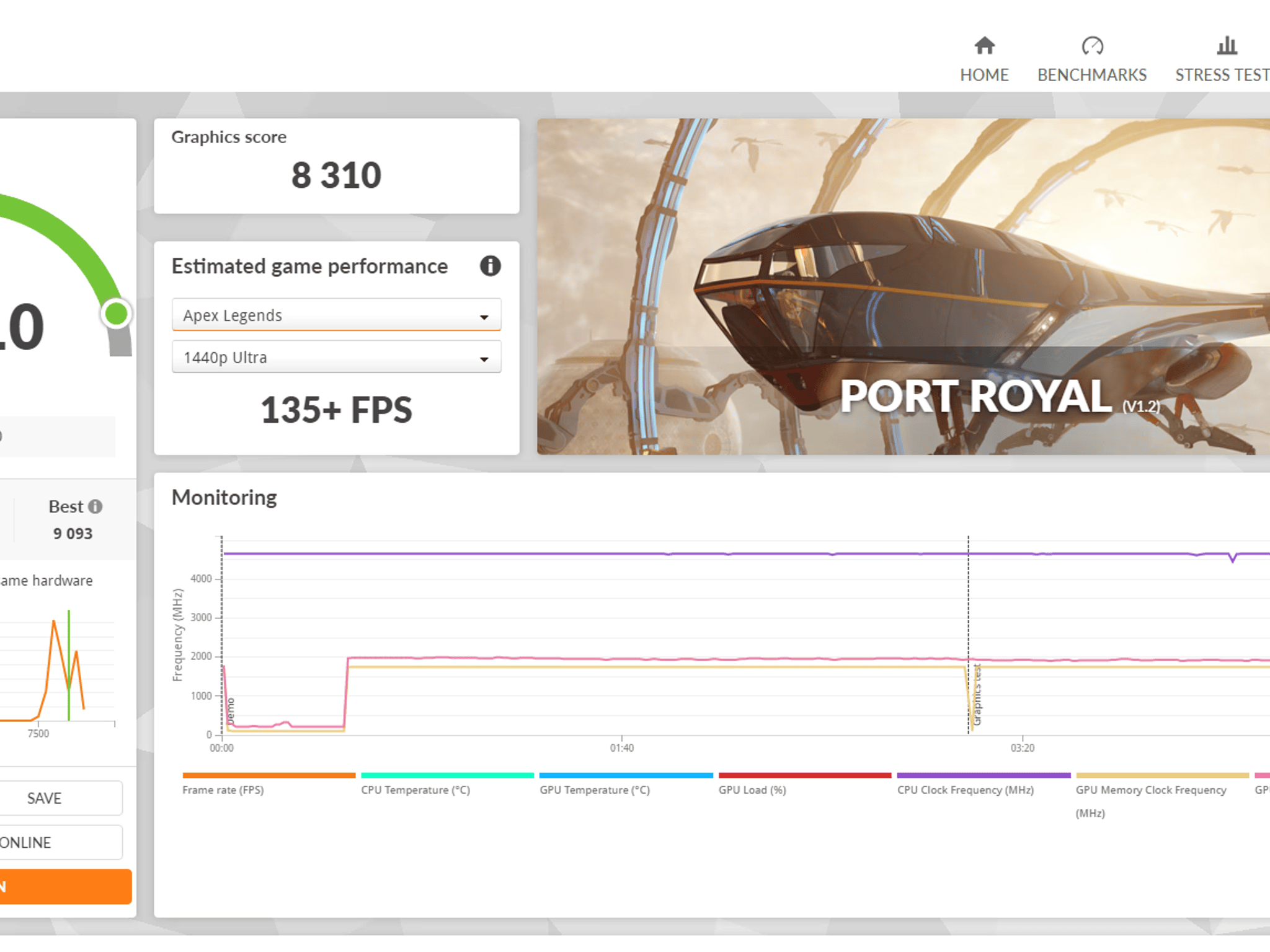Screen dimensions: 1270x952
Task: Click the 03:20 time axis label
Action: click(x=1023, y=748)
